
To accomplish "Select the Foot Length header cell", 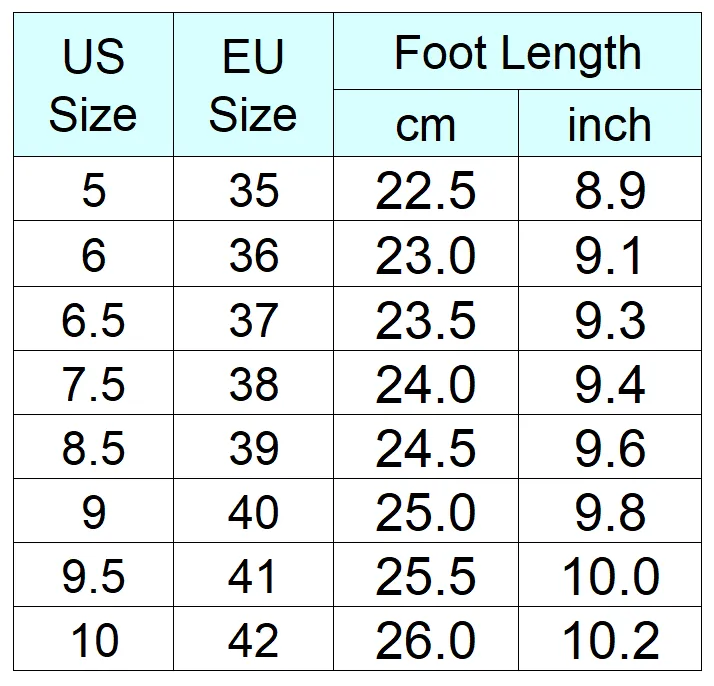I will click(517, 51).
